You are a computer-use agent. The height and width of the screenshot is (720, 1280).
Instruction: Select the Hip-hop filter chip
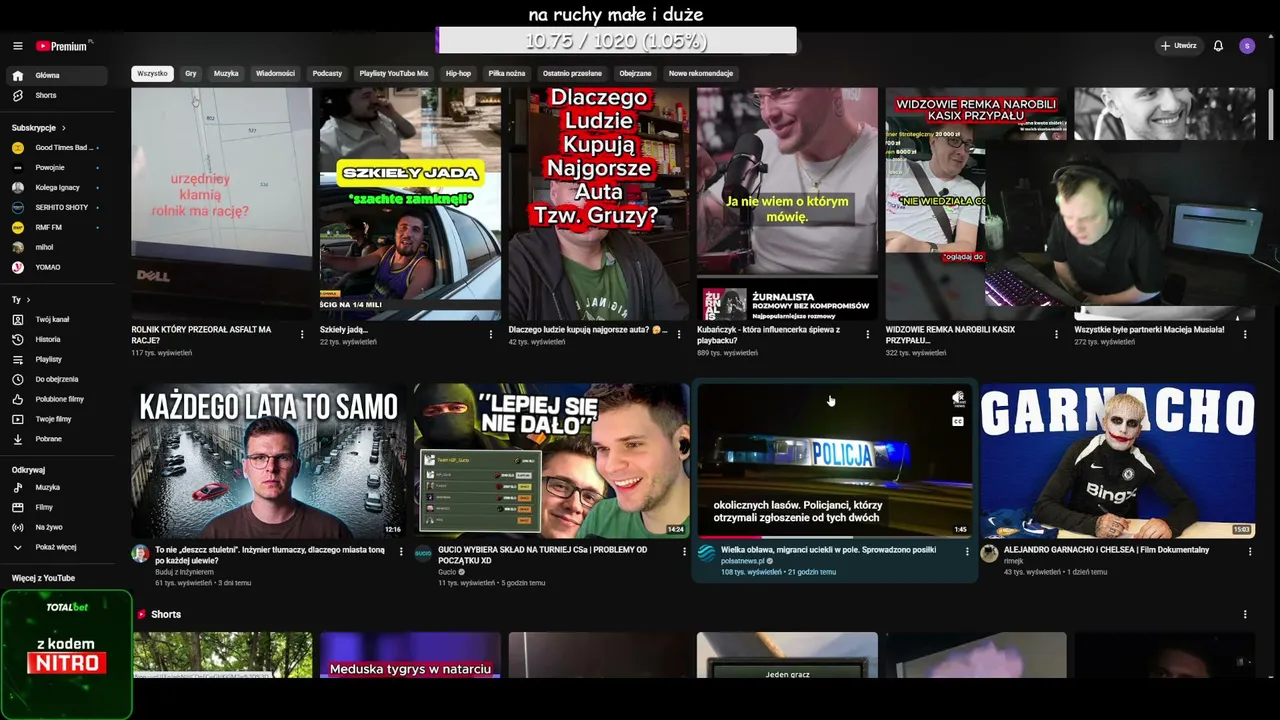pyautogui.click(x=458, y=74)
